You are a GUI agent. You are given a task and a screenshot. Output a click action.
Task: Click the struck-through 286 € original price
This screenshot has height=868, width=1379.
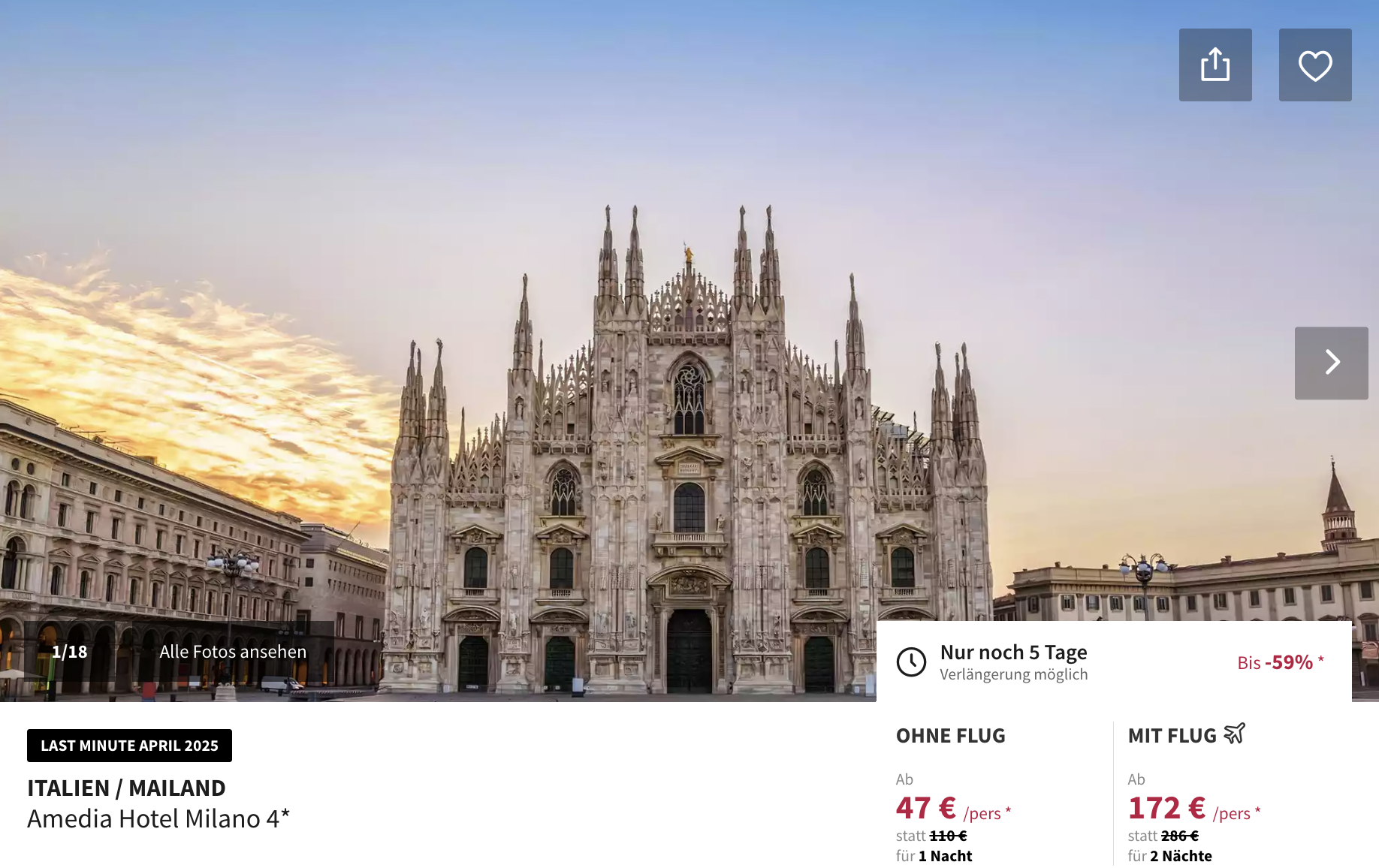1180,836
